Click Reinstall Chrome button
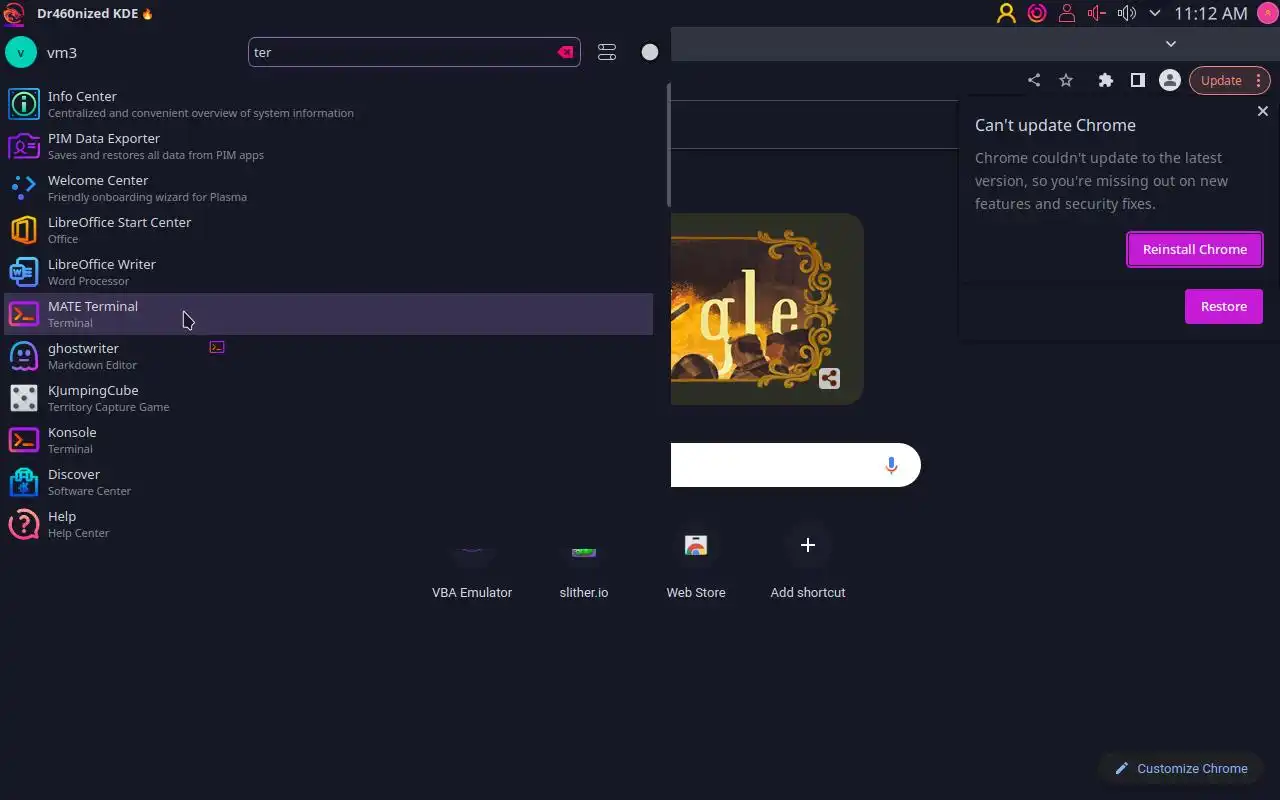1280x800 pixels. [x=1195, y=249]
